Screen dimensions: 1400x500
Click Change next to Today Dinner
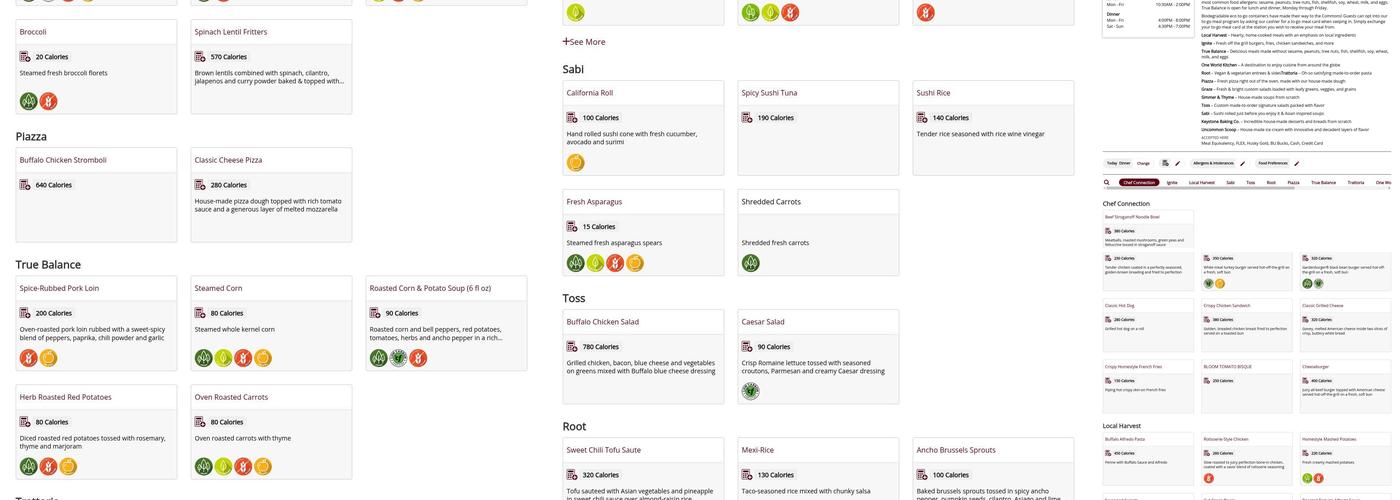pyautogui.click(x=1143, y=163)
